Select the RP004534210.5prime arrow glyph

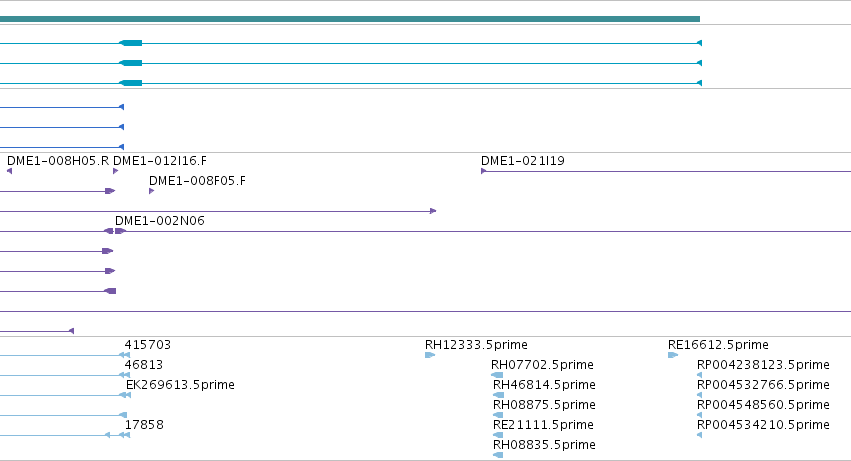pyautogui.click(x=700, y=435)
